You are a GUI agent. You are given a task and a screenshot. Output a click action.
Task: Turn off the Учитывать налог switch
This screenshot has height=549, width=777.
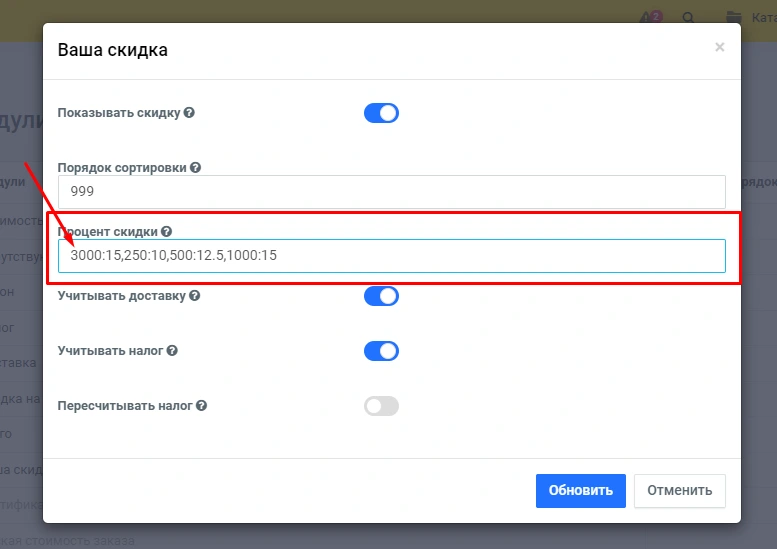(x=381, y=351)
